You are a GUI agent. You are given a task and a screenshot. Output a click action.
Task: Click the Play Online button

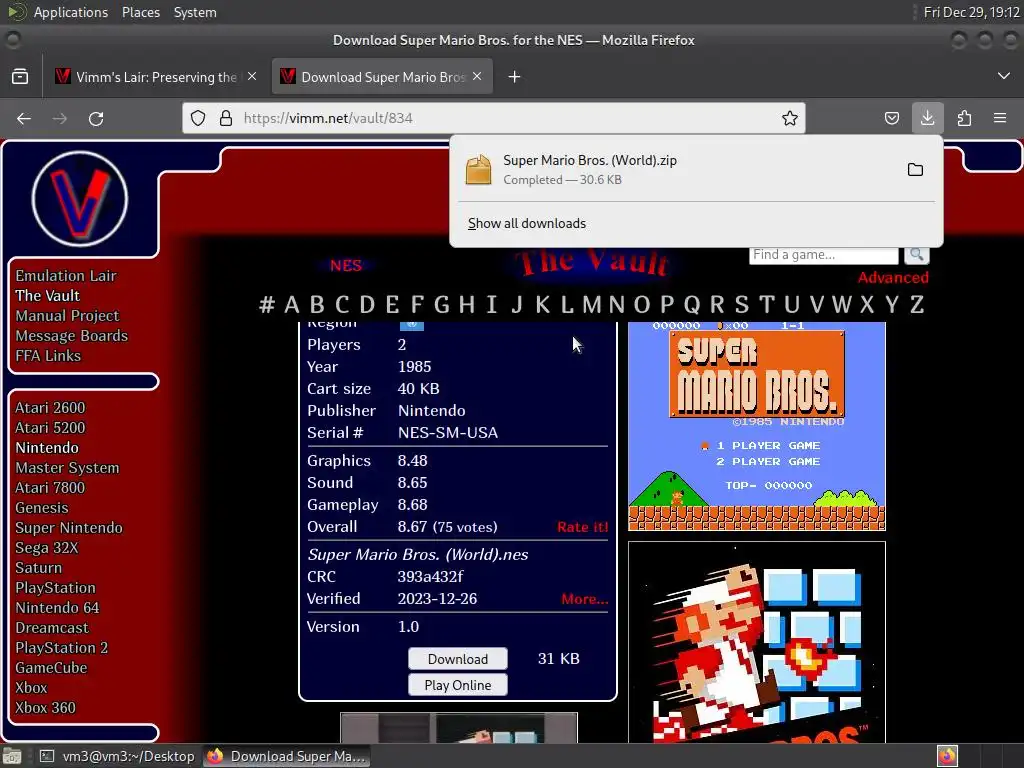(x=458, y=685)
